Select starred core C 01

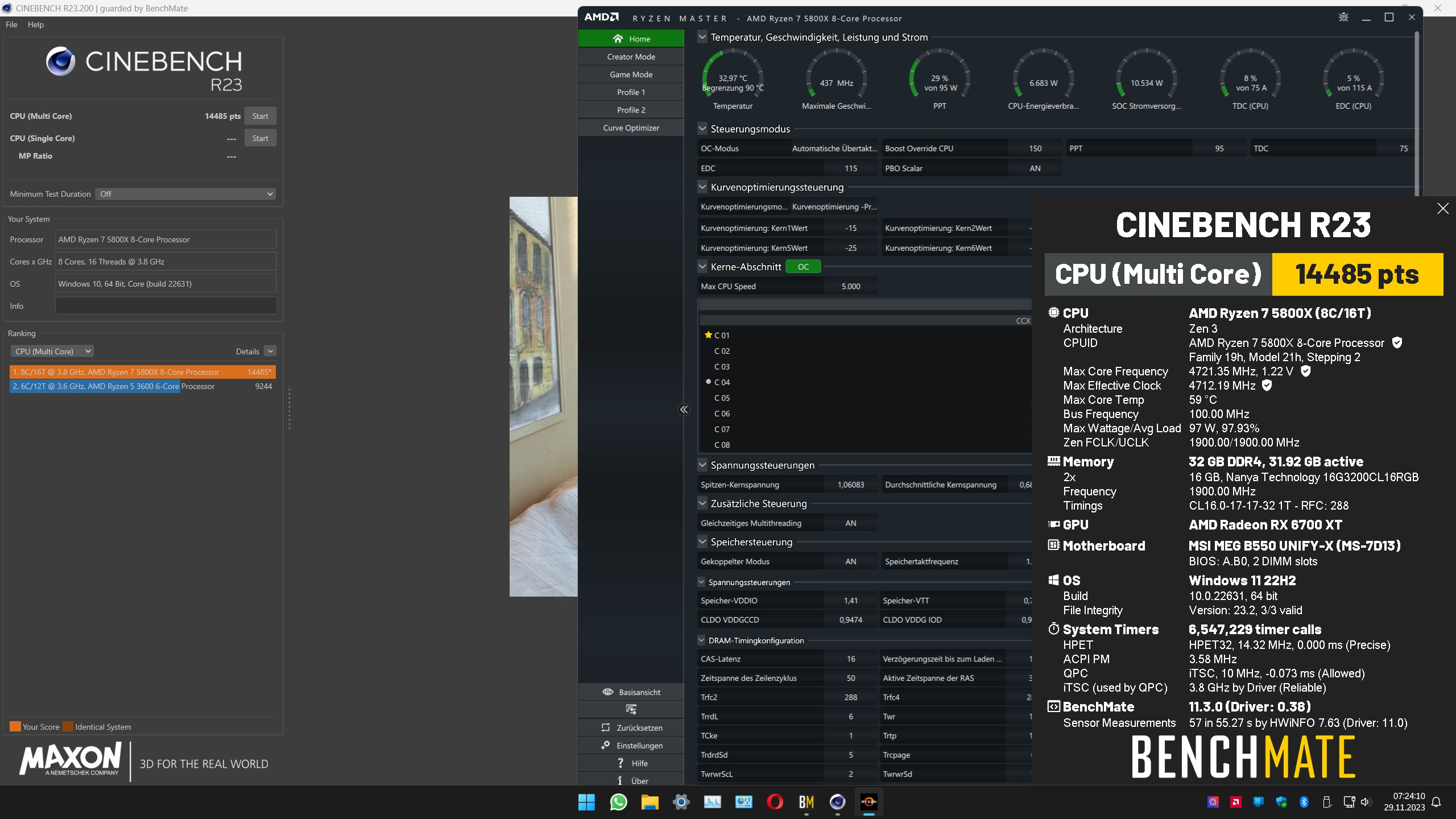click(x=721, y=336)
